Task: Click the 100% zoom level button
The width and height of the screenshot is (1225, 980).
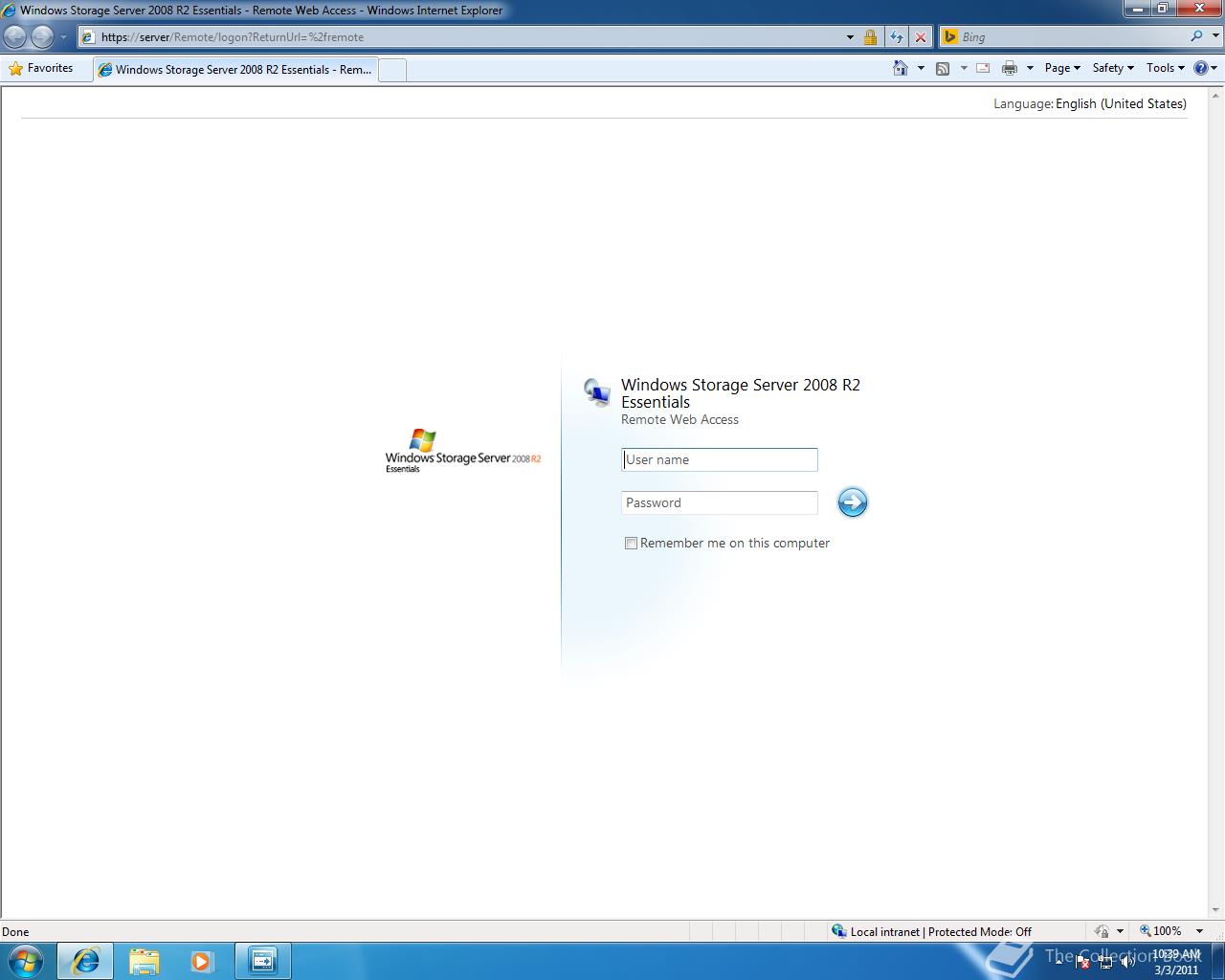Action: click(1160, 931)
